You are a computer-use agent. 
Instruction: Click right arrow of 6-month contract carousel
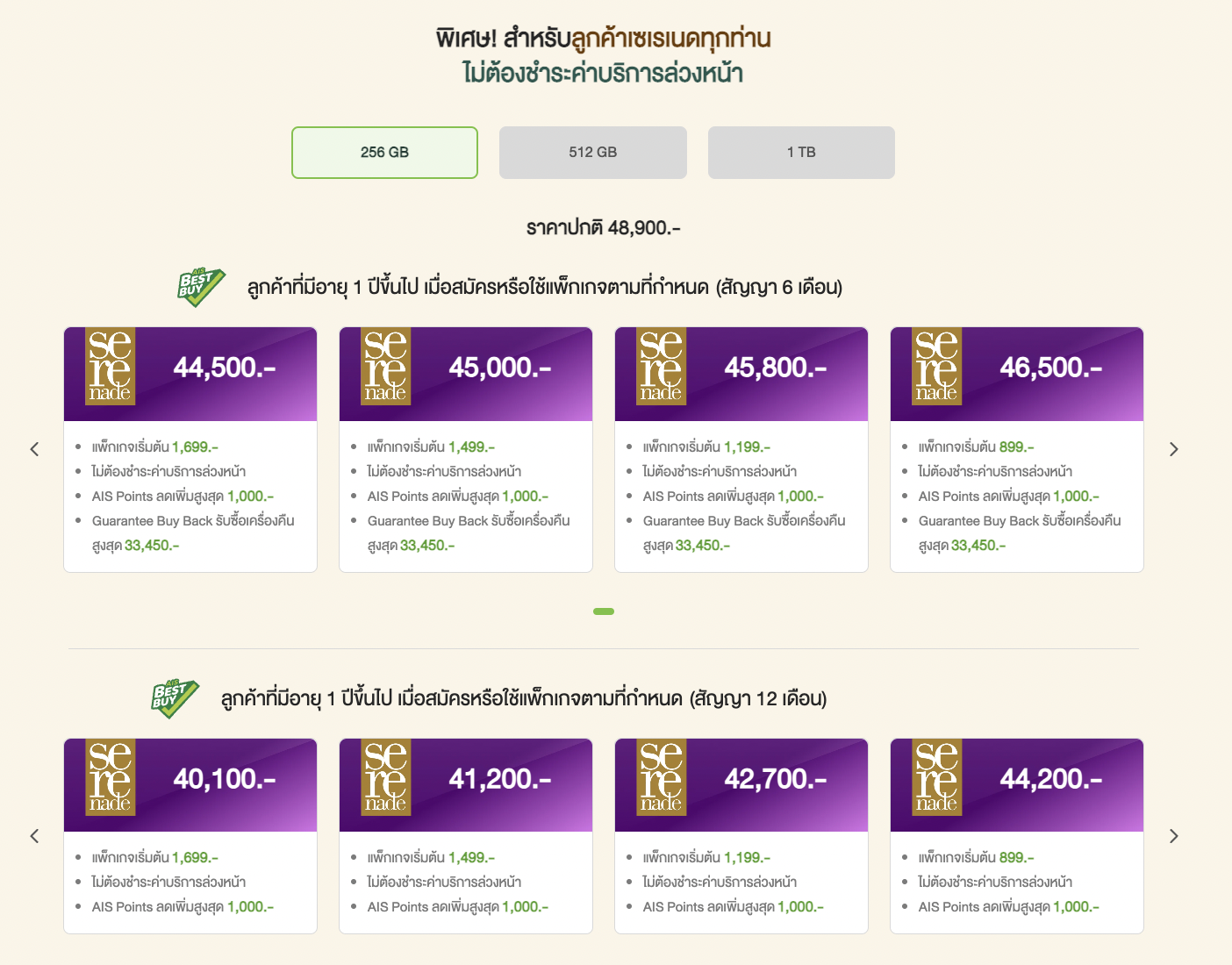1173,449
